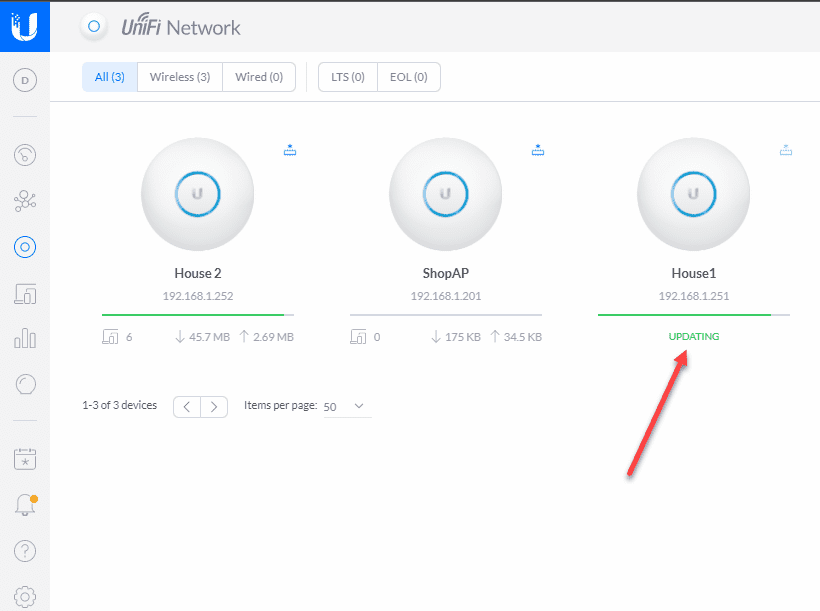820x611 pixels.
Task: Click the adoption icon on House 2 card
Action: pyautogui.click(x=290, y=149)
